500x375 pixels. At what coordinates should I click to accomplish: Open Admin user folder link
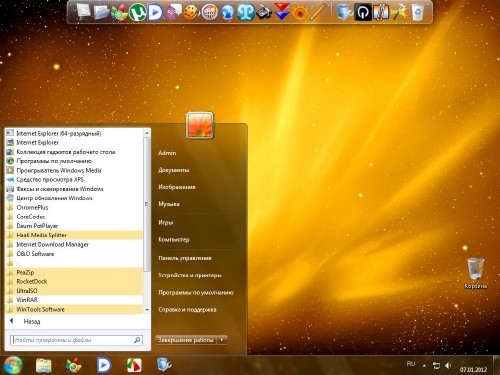[167, 153]
